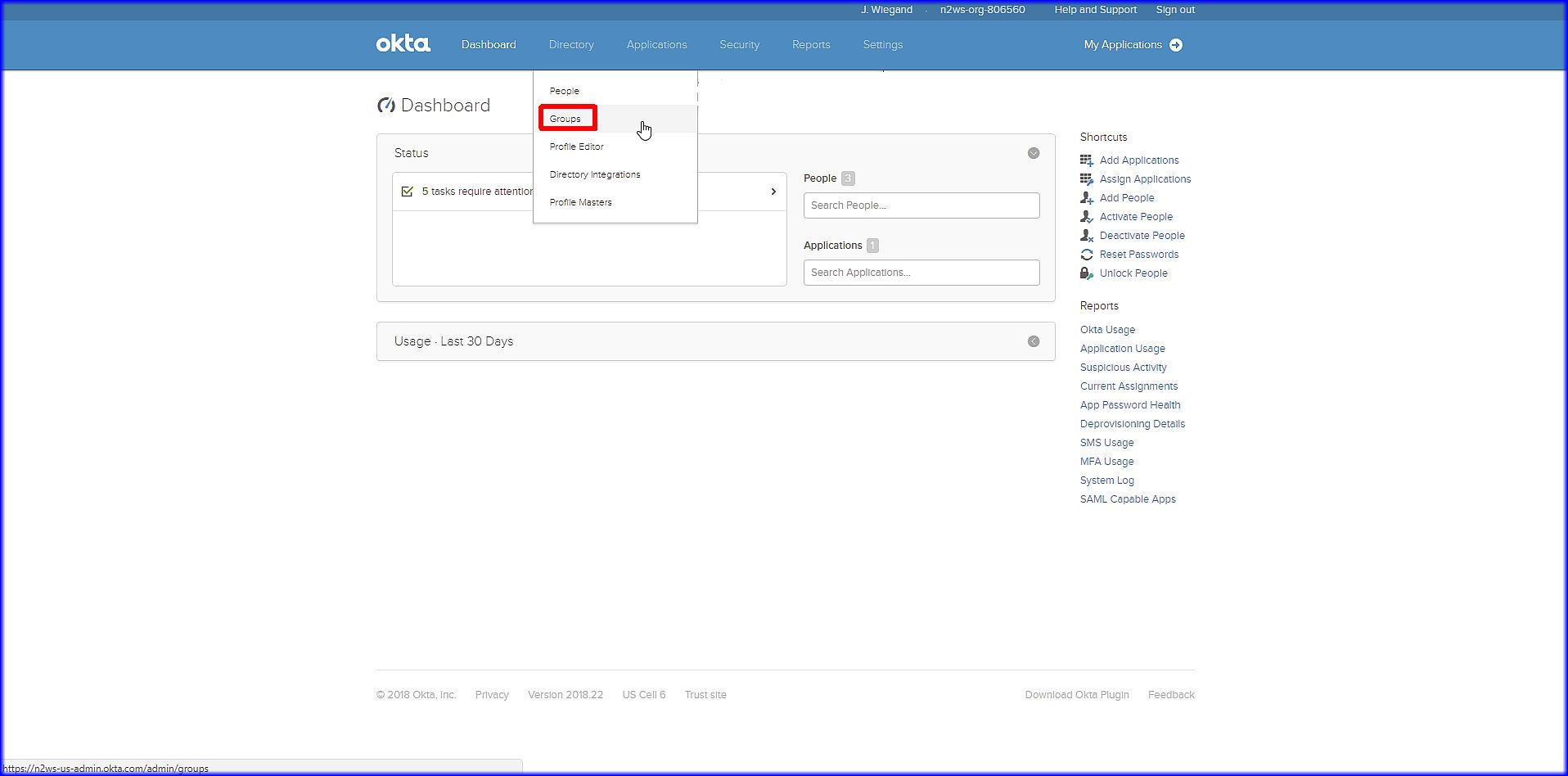Click the Unlock People shortcut link
The height and width of the screenshot is (776, 1568).
pos(1133,273)
